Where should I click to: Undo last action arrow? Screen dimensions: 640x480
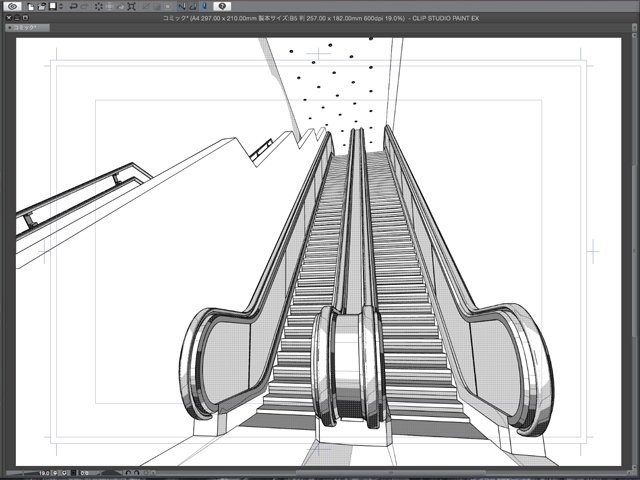click(x=73, y=6)
